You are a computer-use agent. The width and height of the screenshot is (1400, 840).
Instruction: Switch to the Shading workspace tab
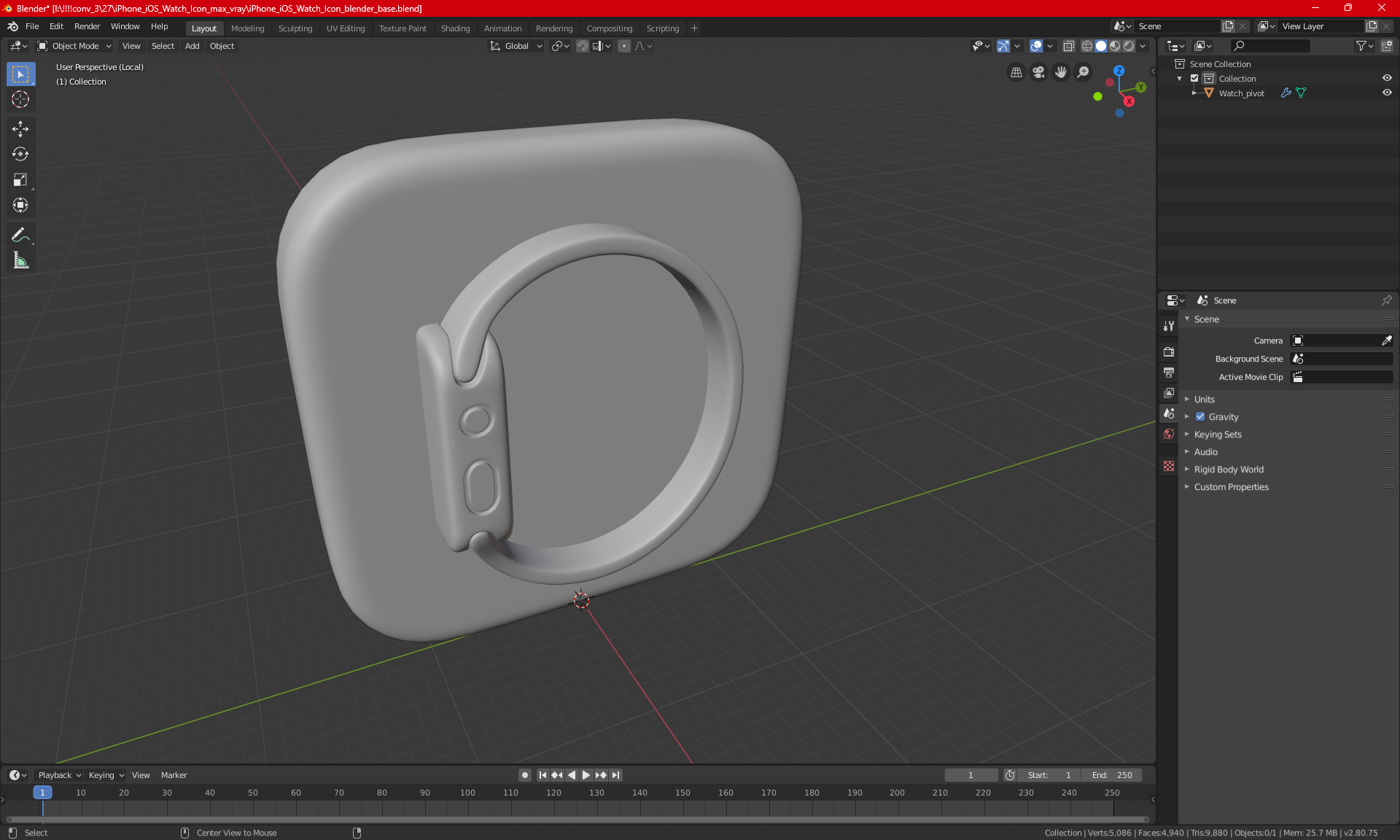tap(455, 28)
